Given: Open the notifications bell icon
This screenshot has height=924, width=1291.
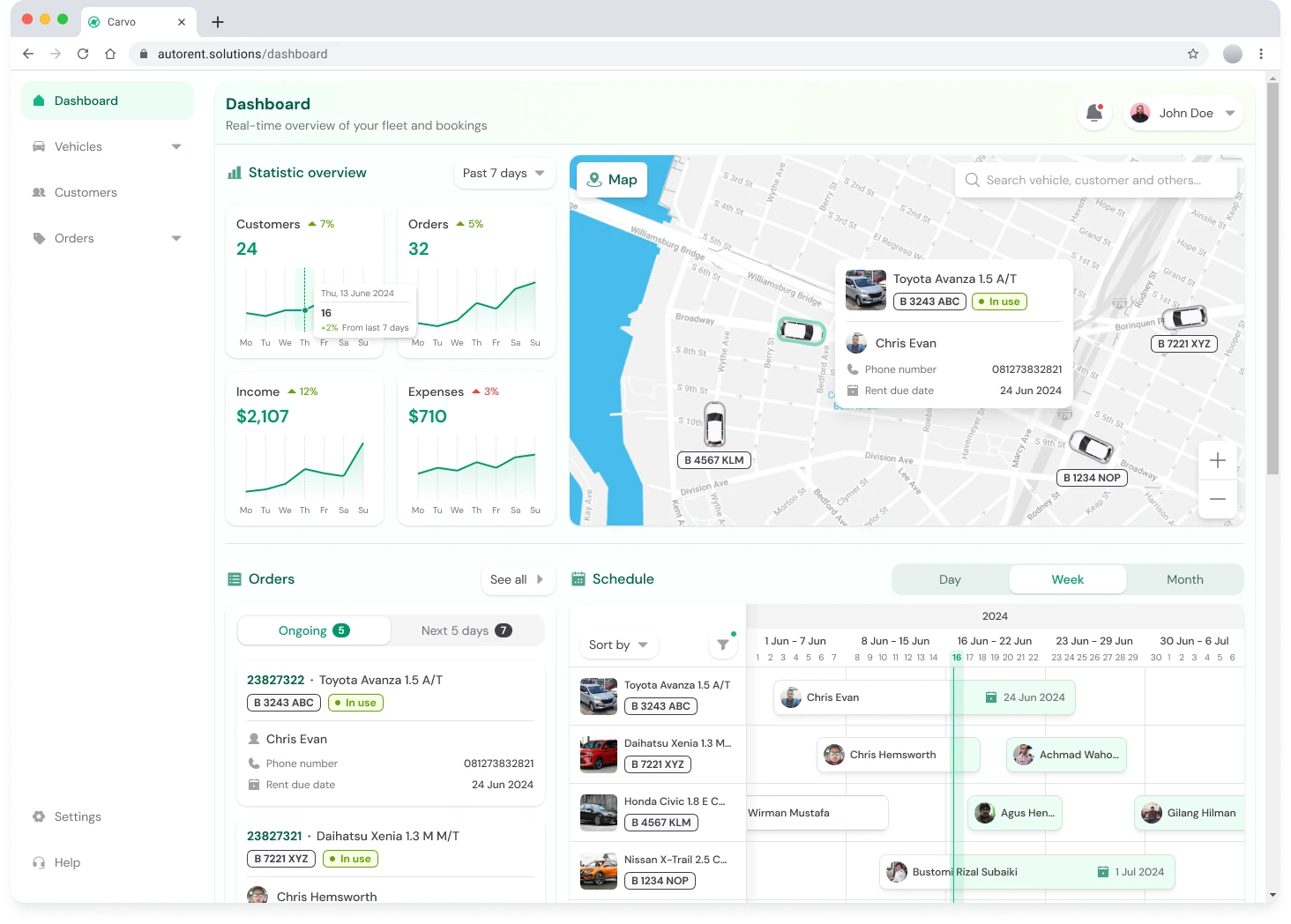Looking at the screenshot, I should (x=1093, y=113).
